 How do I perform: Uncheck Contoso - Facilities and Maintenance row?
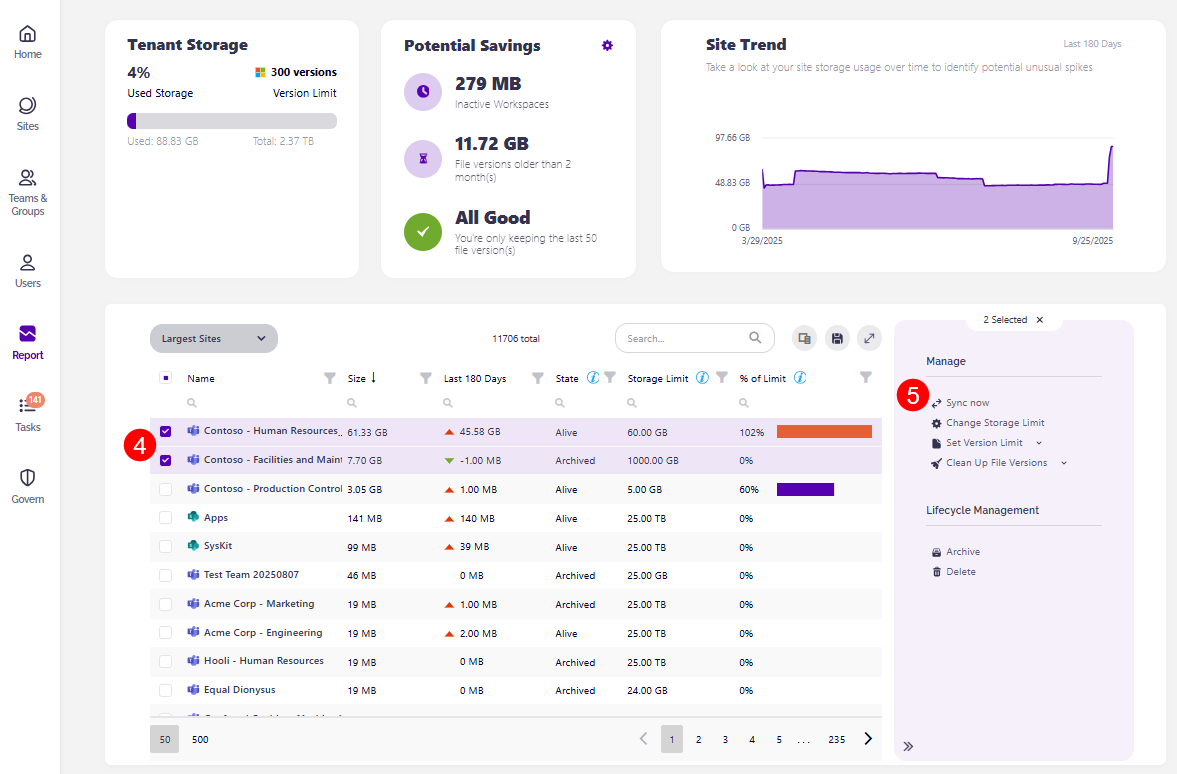point(164,460)
